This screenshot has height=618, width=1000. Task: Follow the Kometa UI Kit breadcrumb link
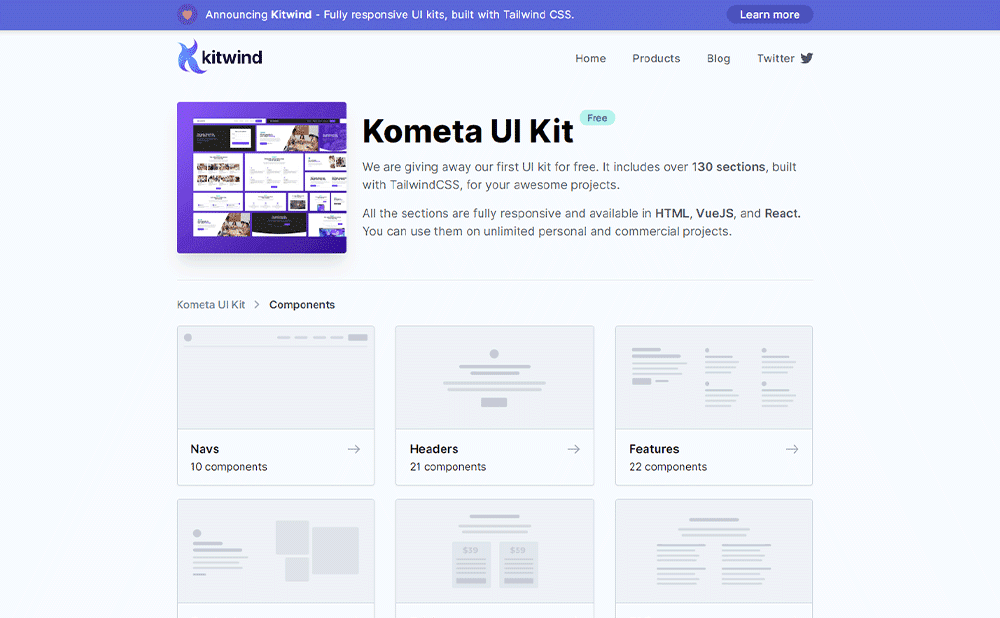pyautogui.click(x=211, y=304)
